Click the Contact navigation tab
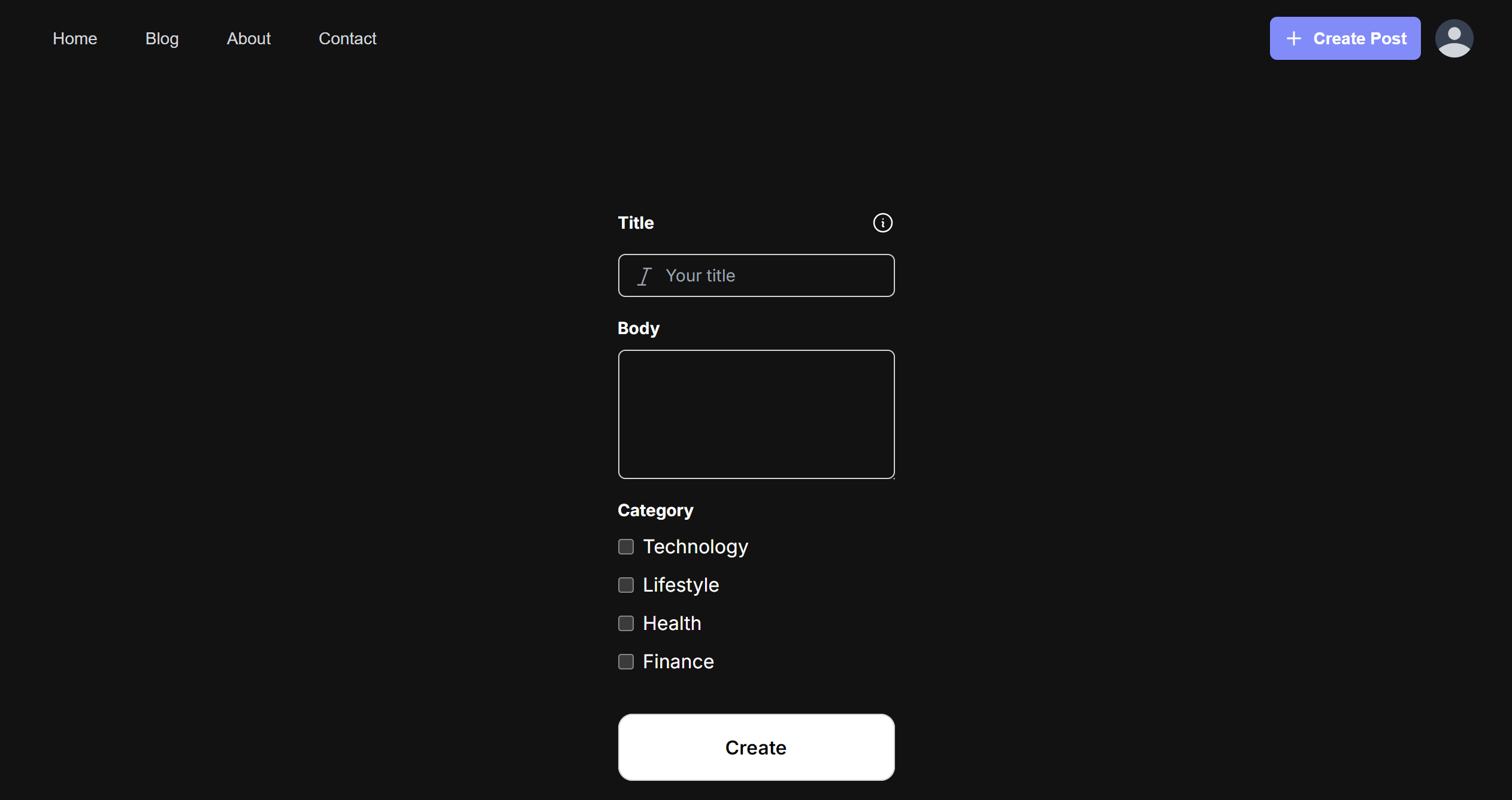Screen dimensions: 1512x800 coord(347,38)
